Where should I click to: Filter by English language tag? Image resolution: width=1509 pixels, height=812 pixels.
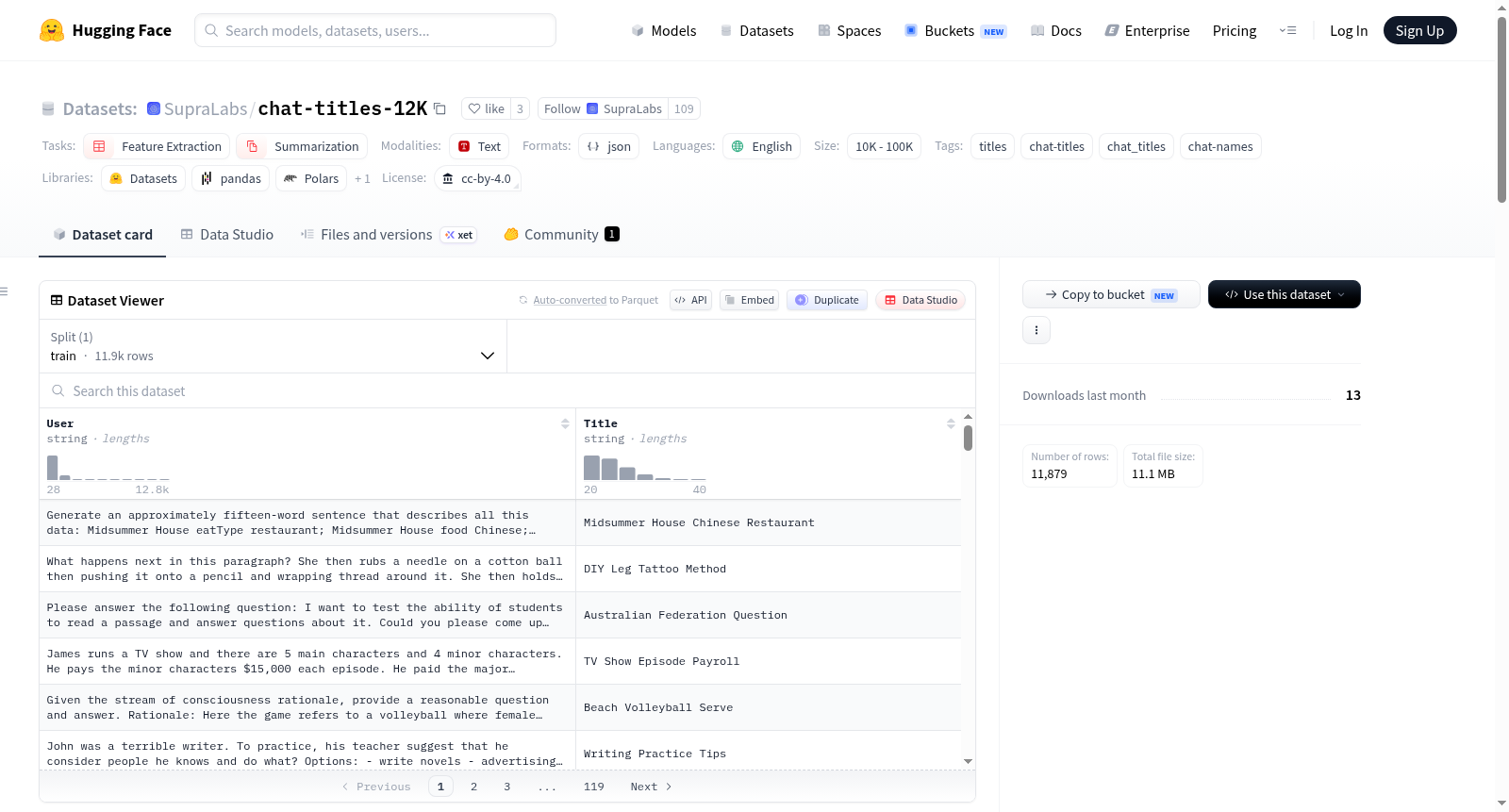[x=761, y=146]
